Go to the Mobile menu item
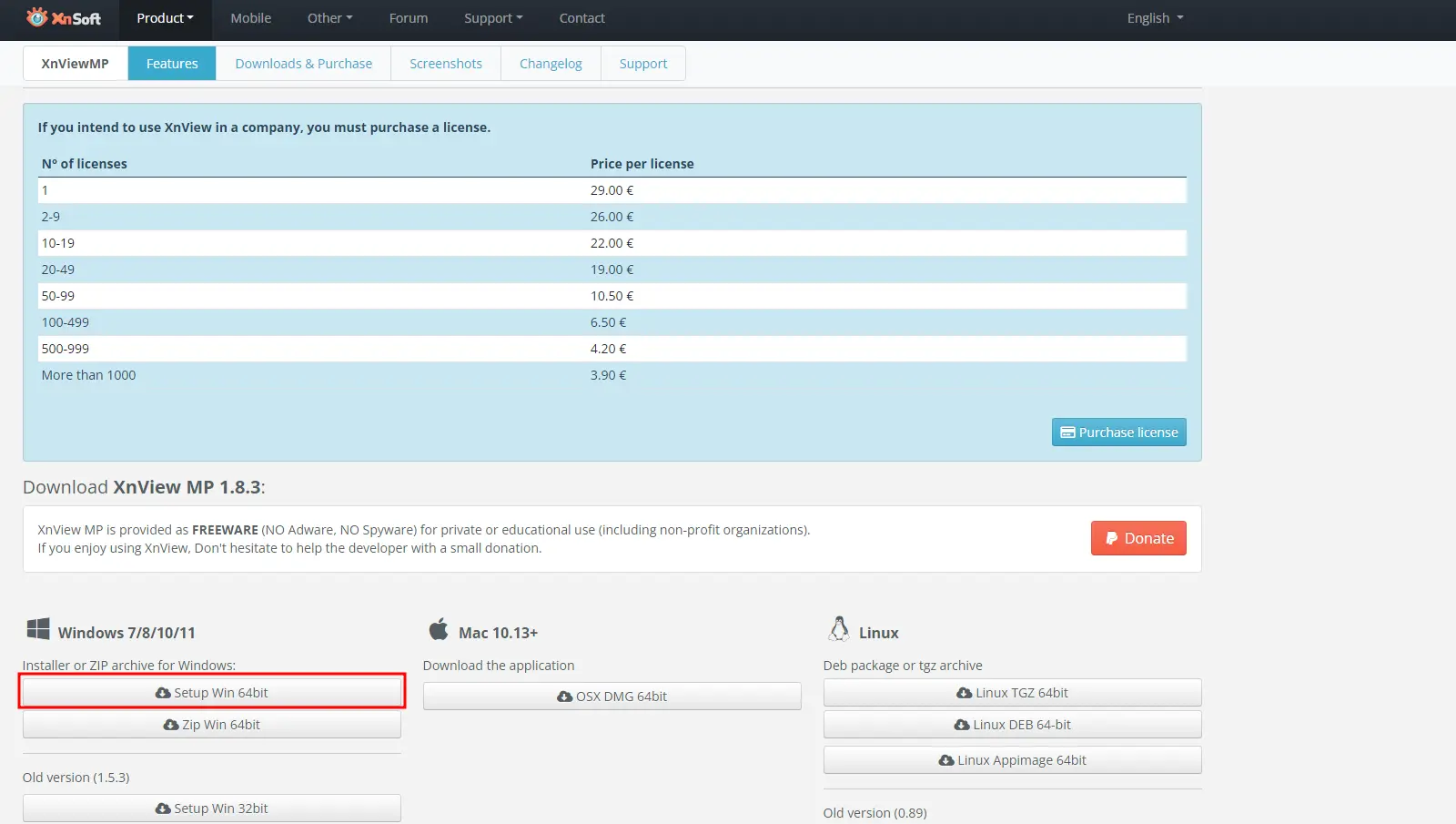The width and height of the screenshot is (1456, 824). point(251,18)
